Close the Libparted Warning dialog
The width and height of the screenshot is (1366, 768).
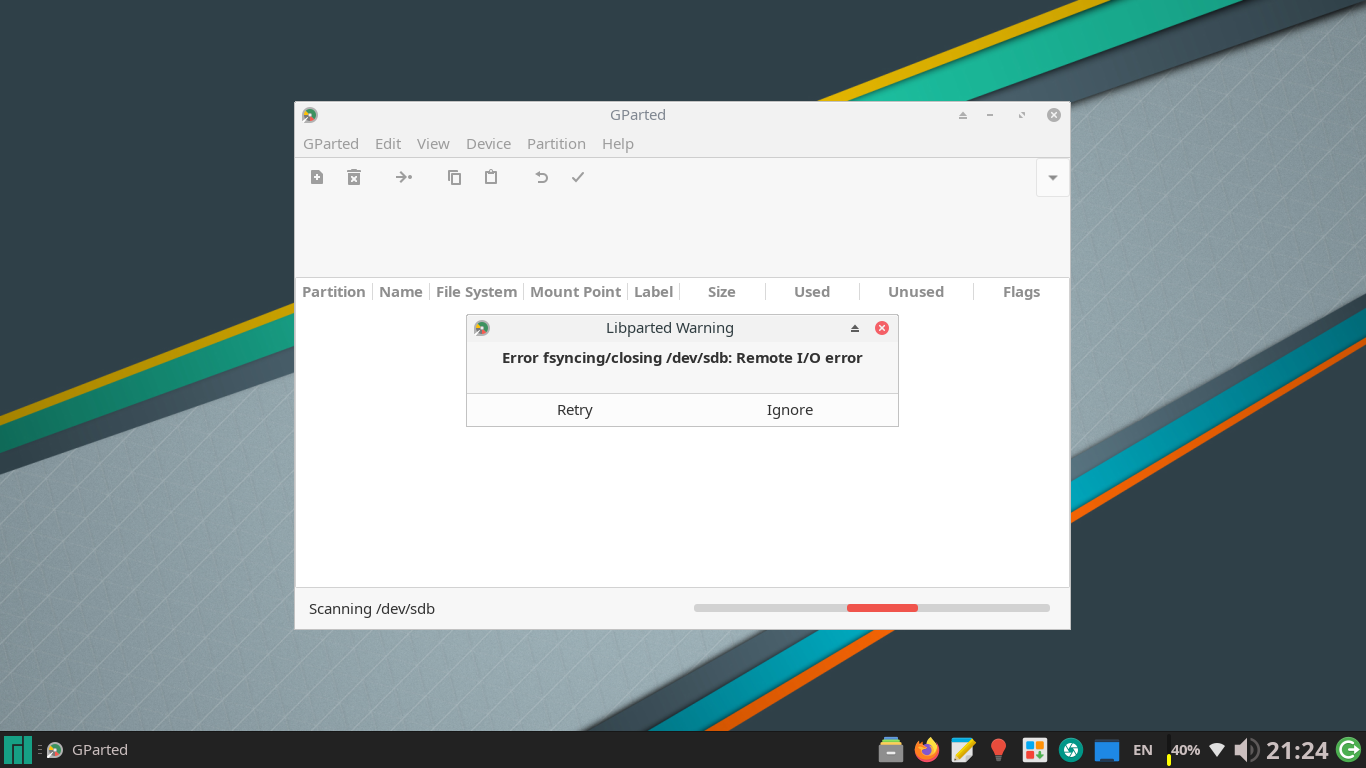click(x=882, y=328)
